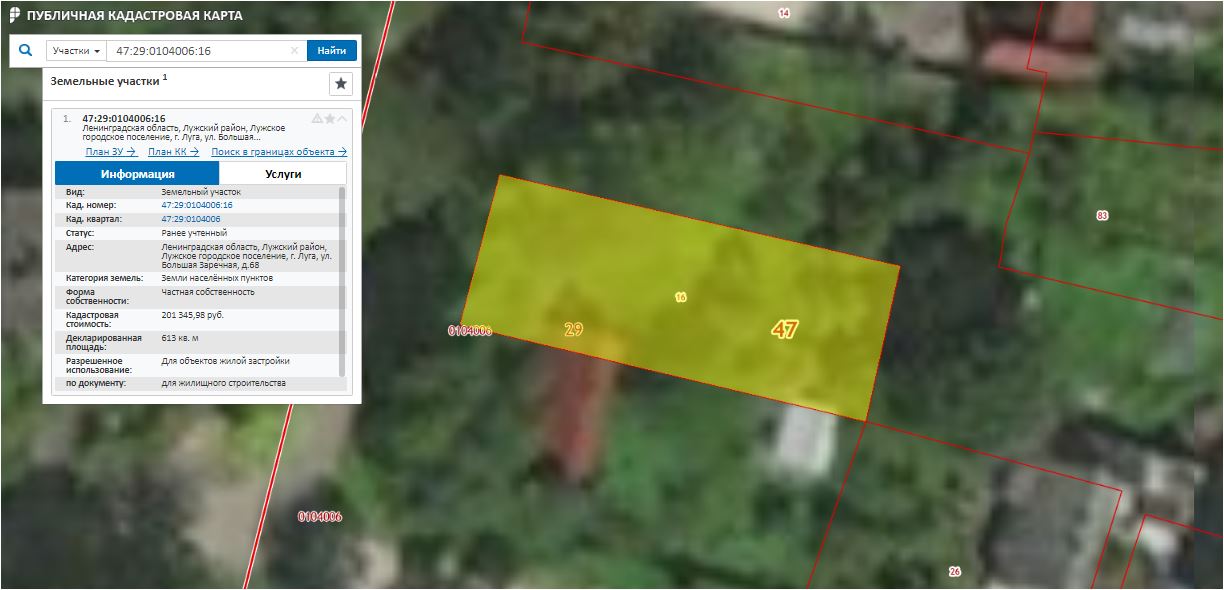Image resolution: width=1224 pixels, height=590 pixels.
Task: Click the information panel vertical scrollbar
Action: 343,270
